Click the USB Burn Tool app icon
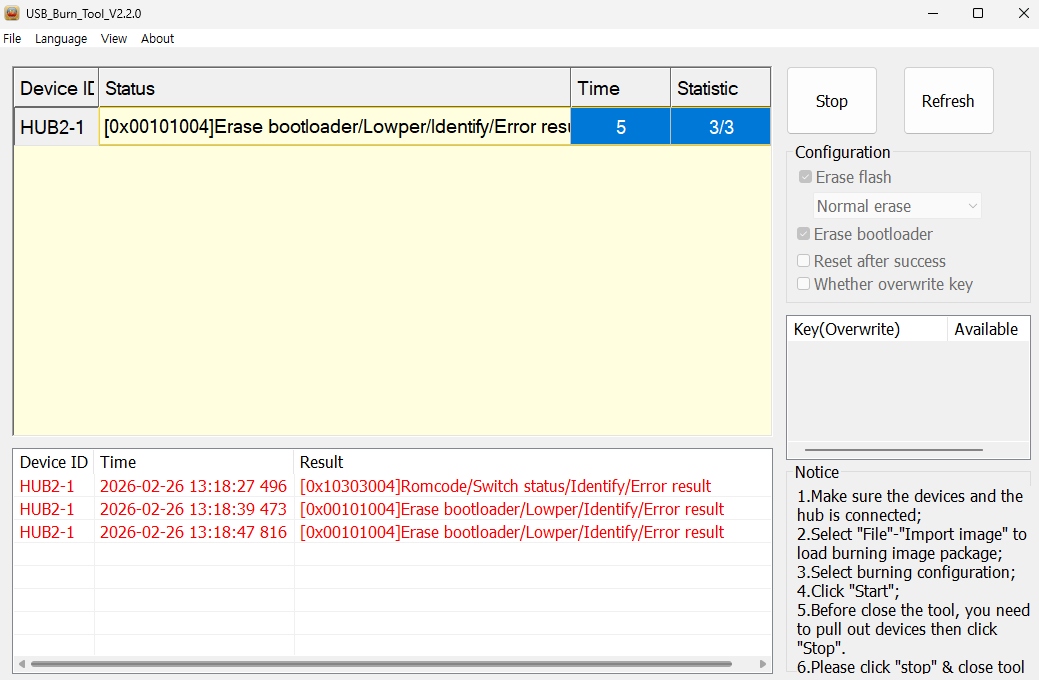The height and width of the screenshot is (680, 1039). (12, 13)
